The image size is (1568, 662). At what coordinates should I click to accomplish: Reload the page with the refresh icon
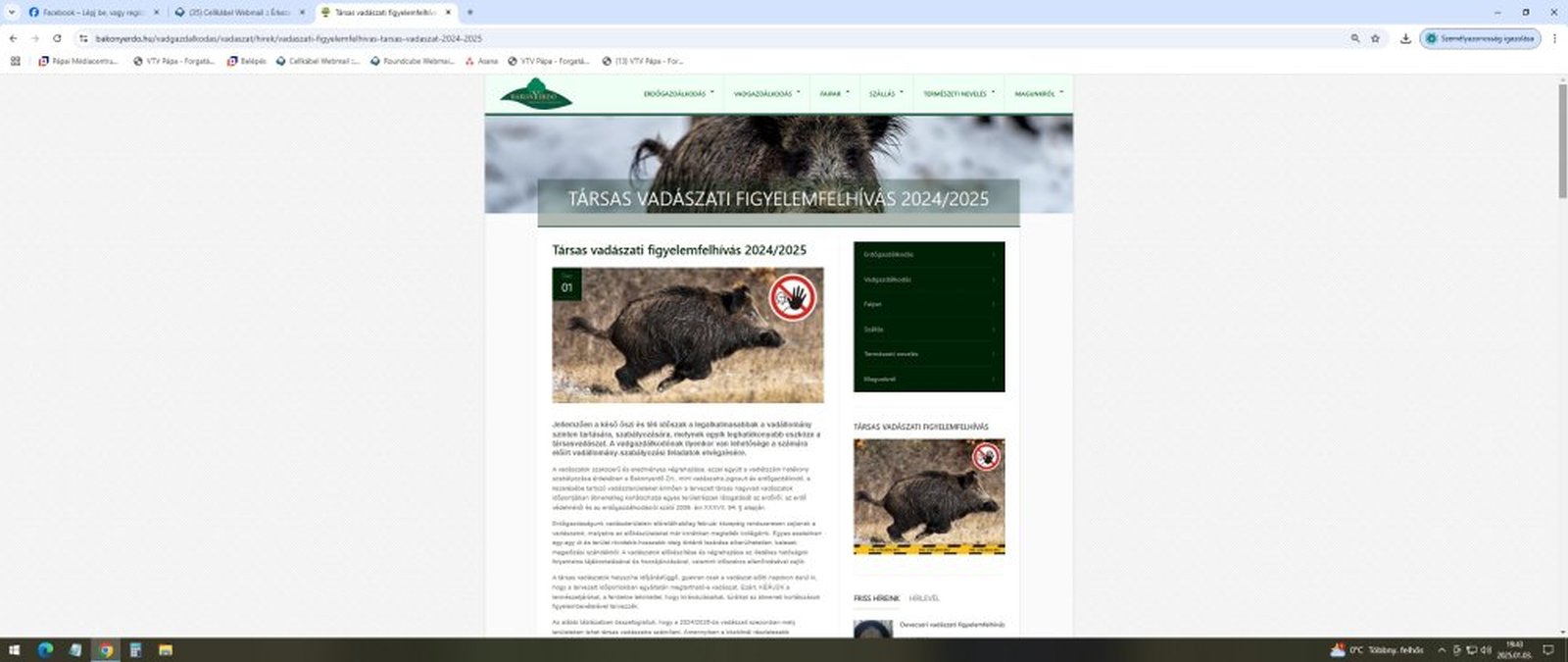point(57,38)
